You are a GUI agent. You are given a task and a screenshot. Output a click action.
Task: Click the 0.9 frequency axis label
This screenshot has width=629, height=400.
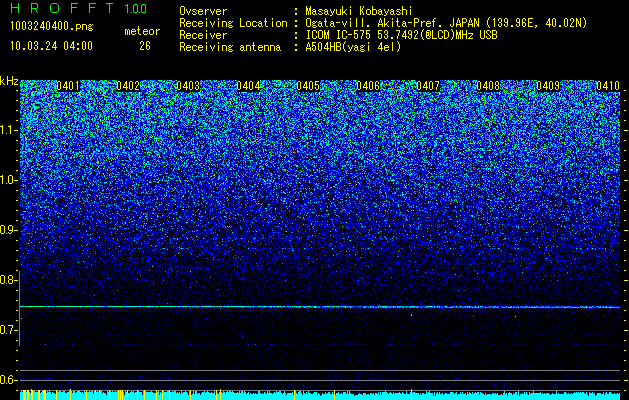click(8, 230)
